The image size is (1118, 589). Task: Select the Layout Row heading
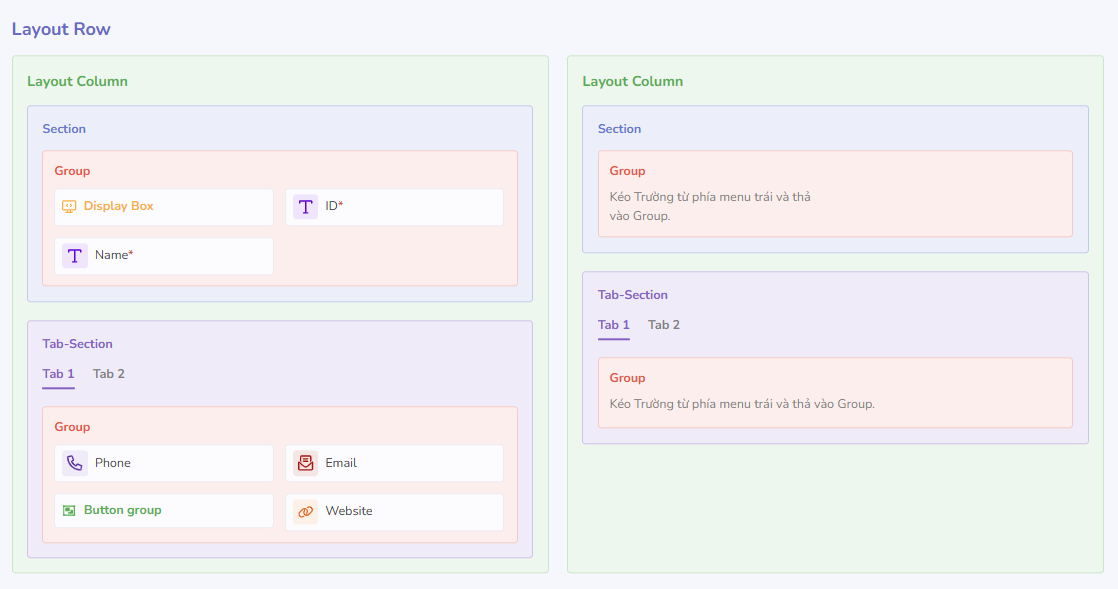(61, 29)
